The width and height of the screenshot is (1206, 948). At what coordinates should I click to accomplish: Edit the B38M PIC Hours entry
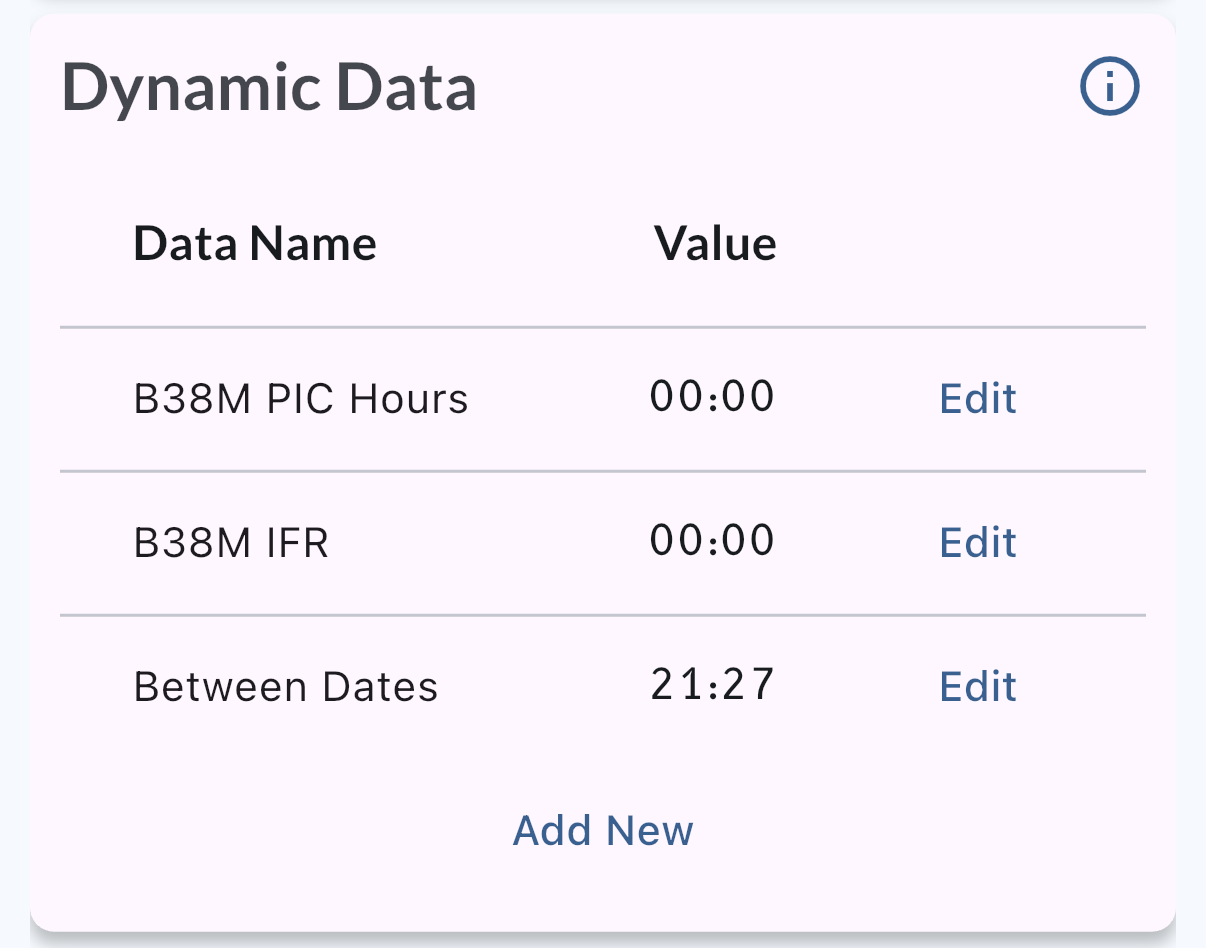[977, 398]
